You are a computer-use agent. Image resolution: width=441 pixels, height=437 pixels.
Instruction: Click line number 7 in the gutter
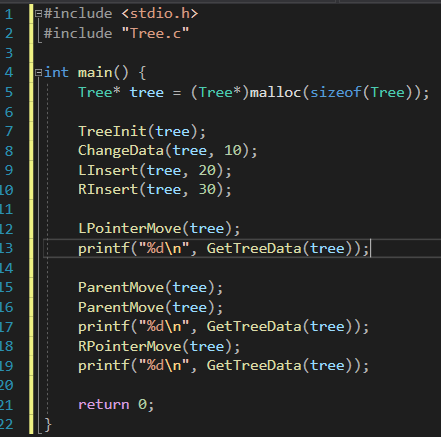pos(9,131)
